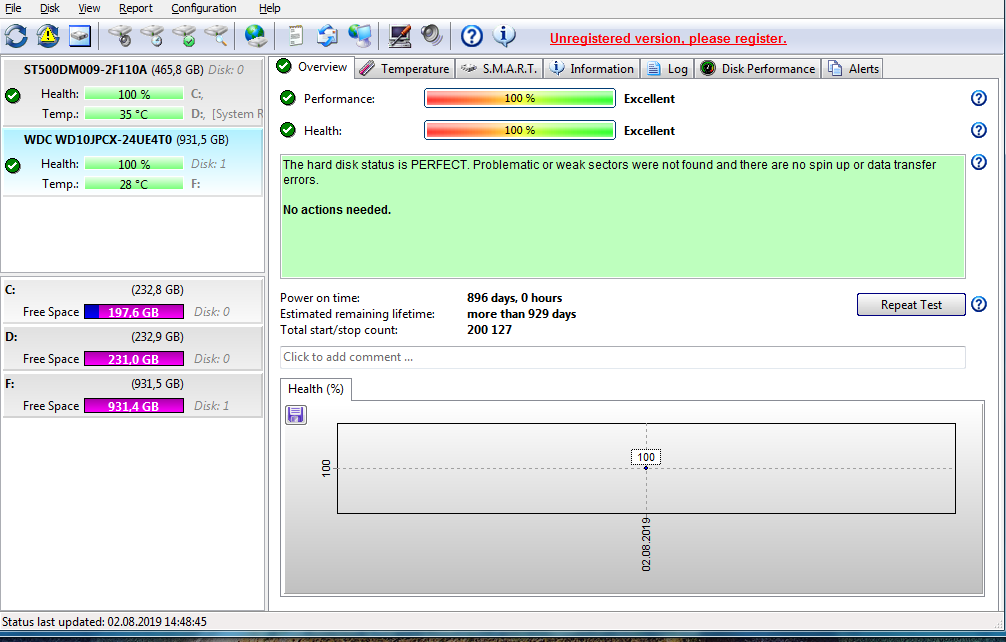Click the comment input field

(x=622, y=357)
